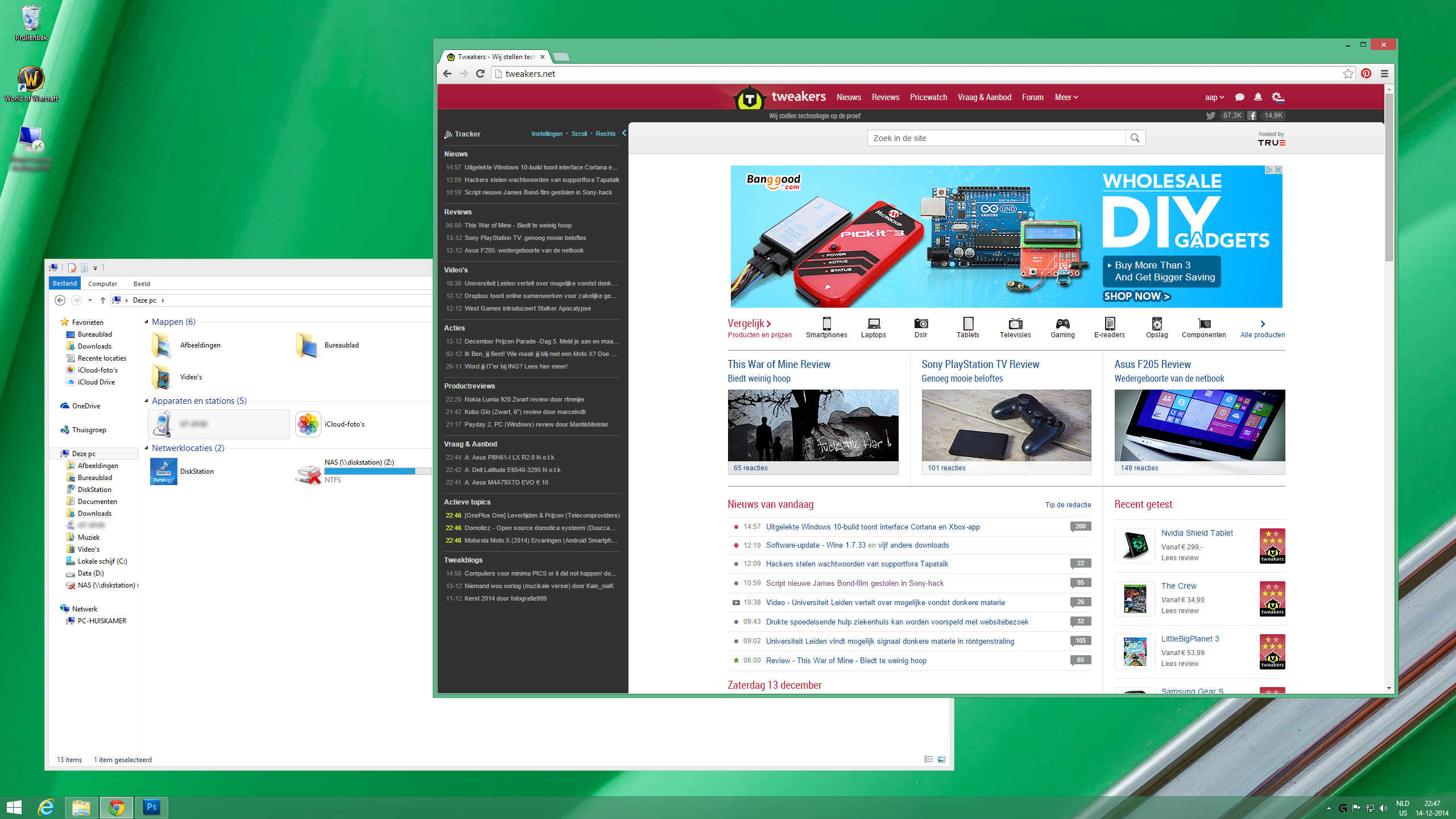Click the Twitter follower icon
The width and height of the screenshot is (1456, 819).
(x=1211, y=115)
